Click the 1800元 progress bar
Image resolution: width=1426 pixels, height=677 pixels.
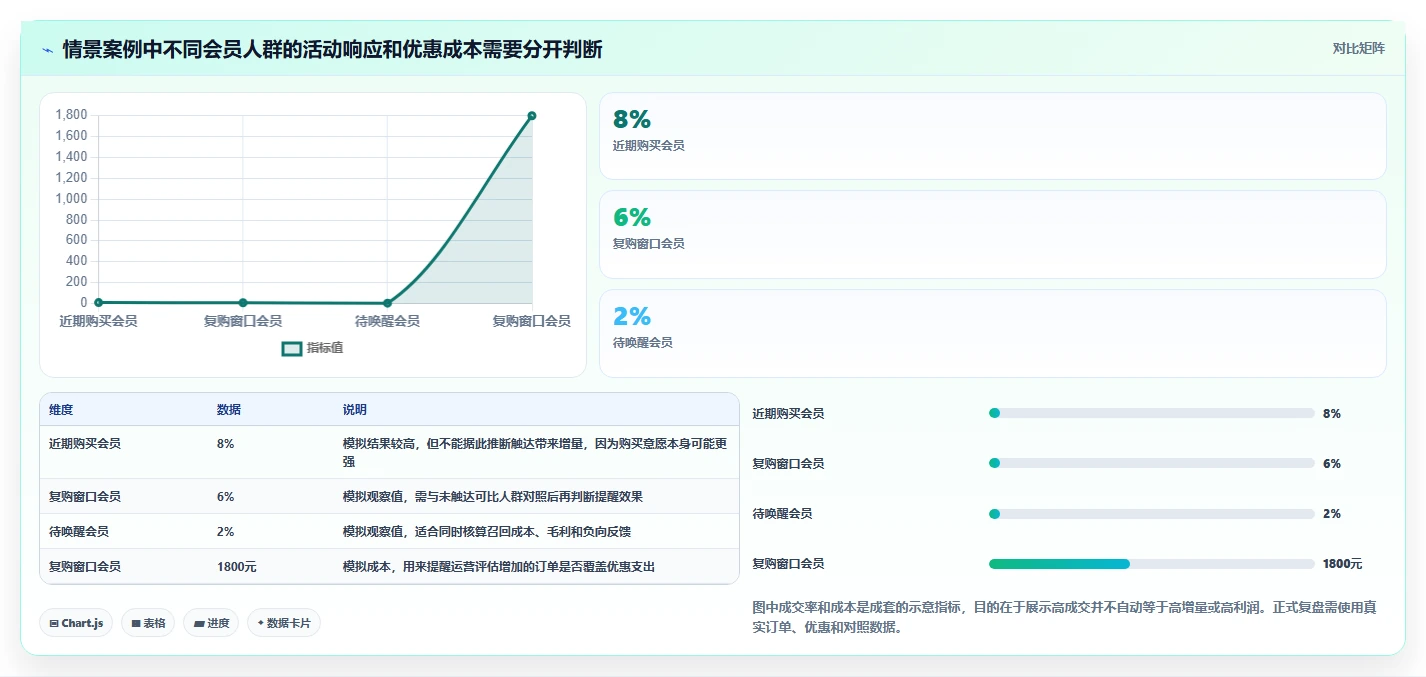click(1151, 564)
